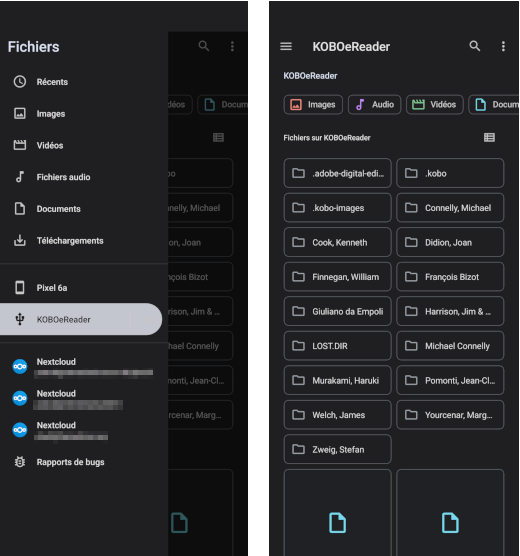The image size is (520, 556).
Task: Open the Giuliano da Empoli folder
Action: click(337, 311)
